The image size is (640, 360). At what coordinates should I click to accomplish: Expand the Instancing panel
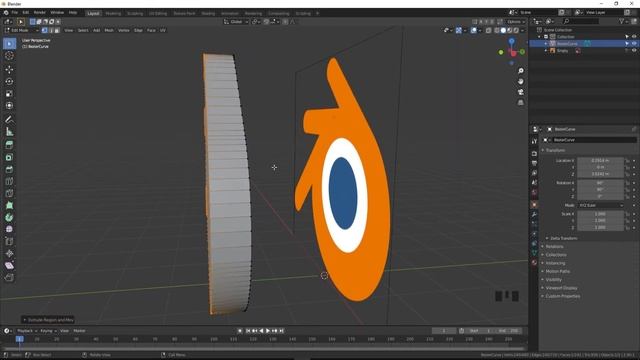555,263
